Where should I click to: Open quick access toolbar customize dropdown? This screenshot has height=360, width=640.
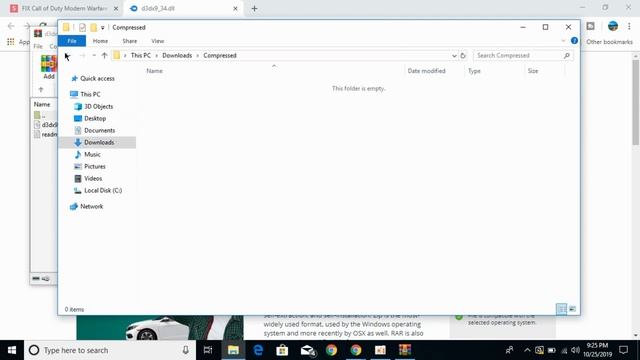pos(102,28)
